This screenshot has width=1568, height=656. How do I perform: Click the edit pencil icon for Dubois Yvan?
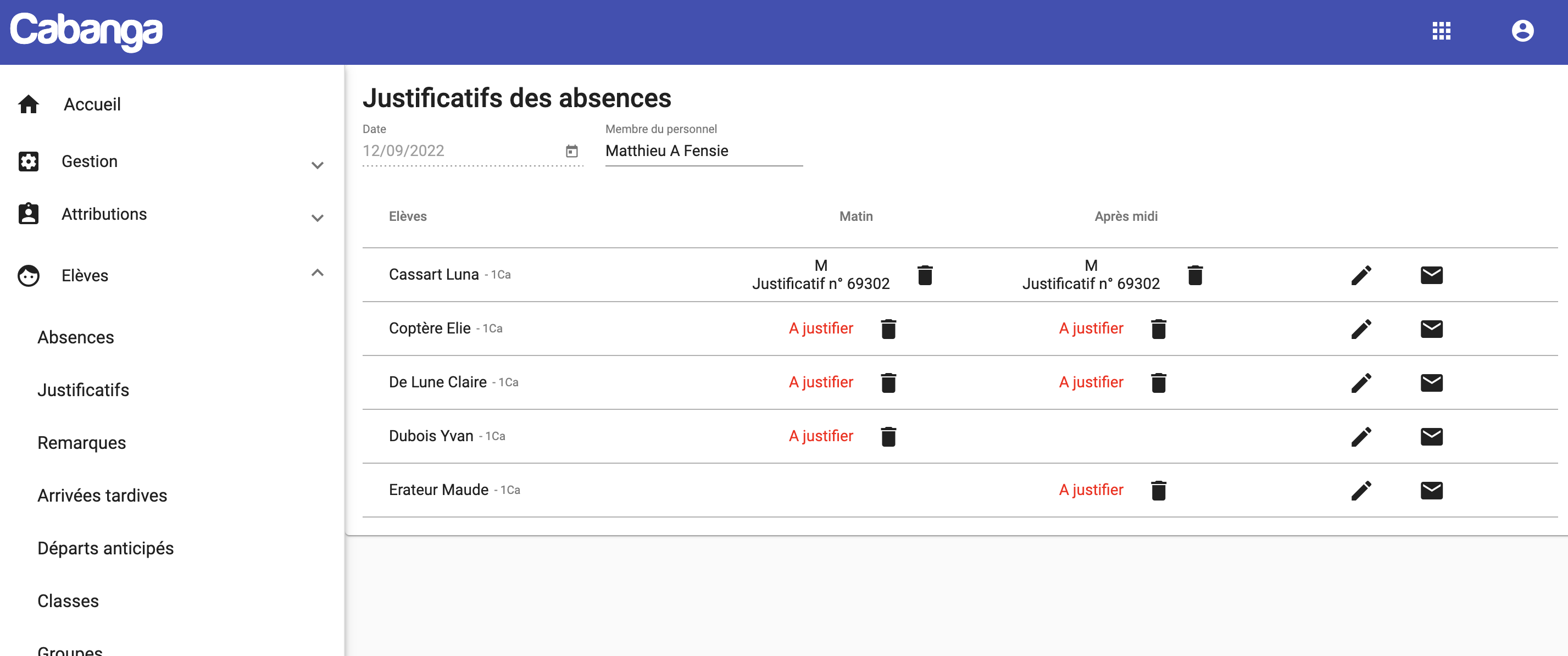click(1361, 435)
